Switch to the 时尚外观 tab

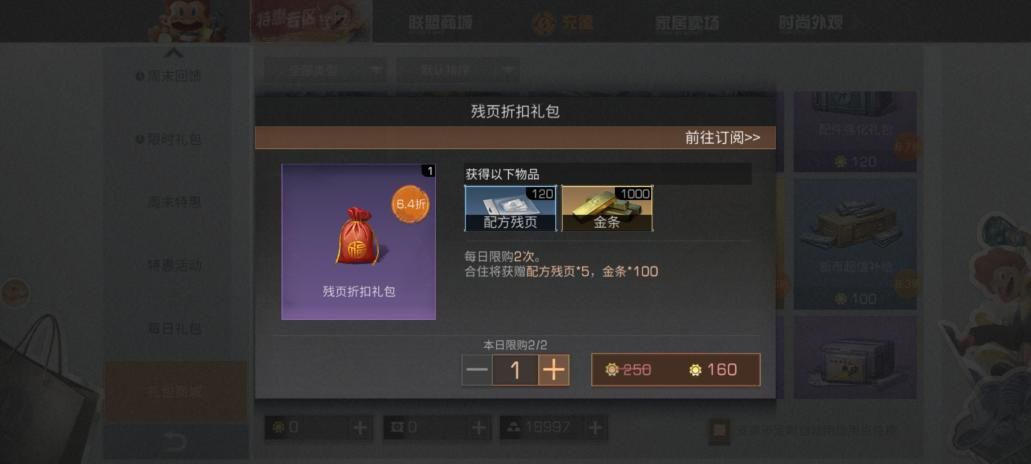point(811,23)
